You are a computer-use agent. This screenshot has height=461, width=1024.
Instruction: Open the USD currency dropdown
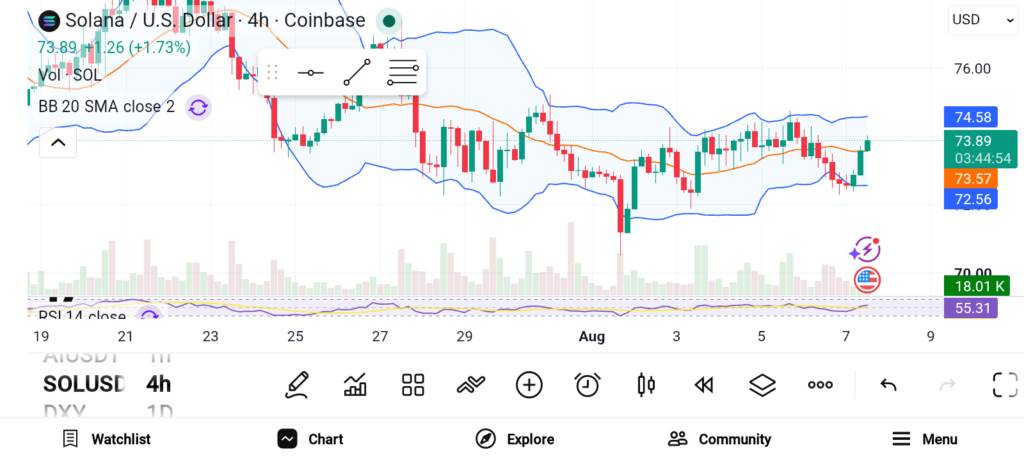(982, 20)
